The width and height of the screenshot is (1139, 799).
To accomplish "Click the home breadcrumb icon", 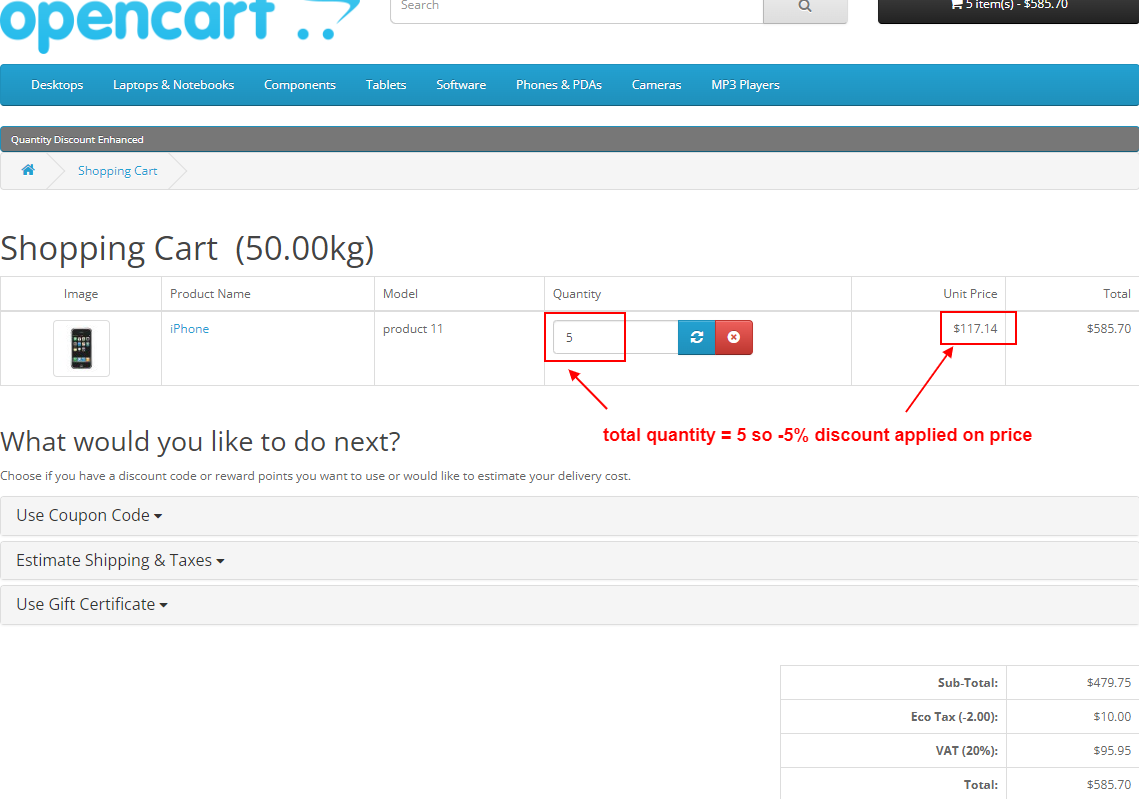I will click(x=28, y=170).
